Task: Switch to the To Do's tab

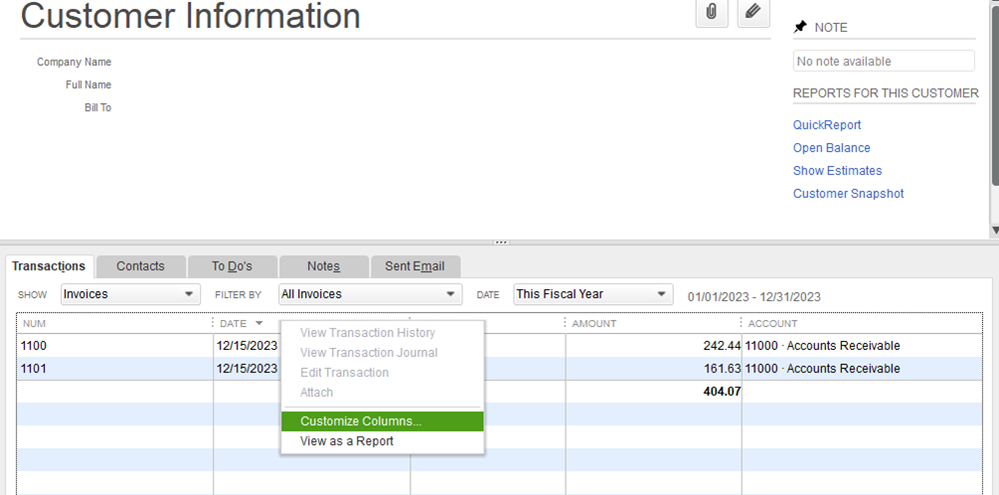Action: tap(232, 266)
